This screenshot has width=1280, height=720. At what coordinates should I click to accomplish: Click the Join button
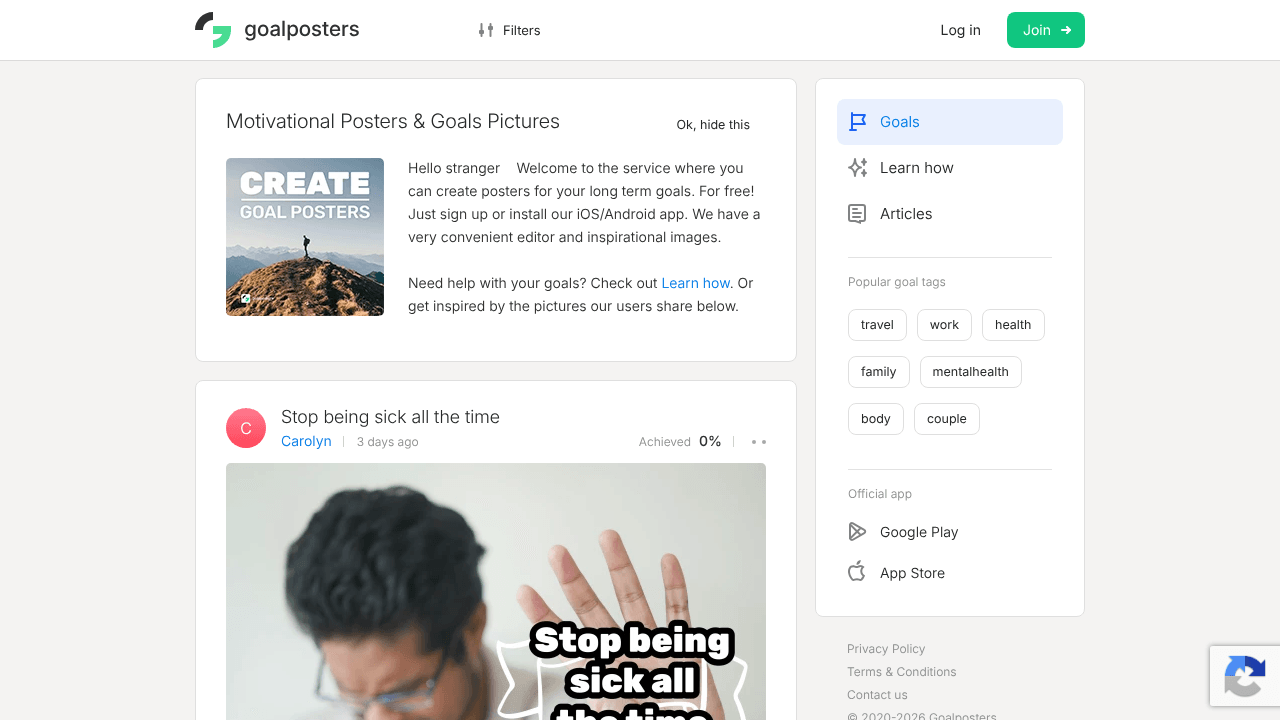(x=1046, y=30)
